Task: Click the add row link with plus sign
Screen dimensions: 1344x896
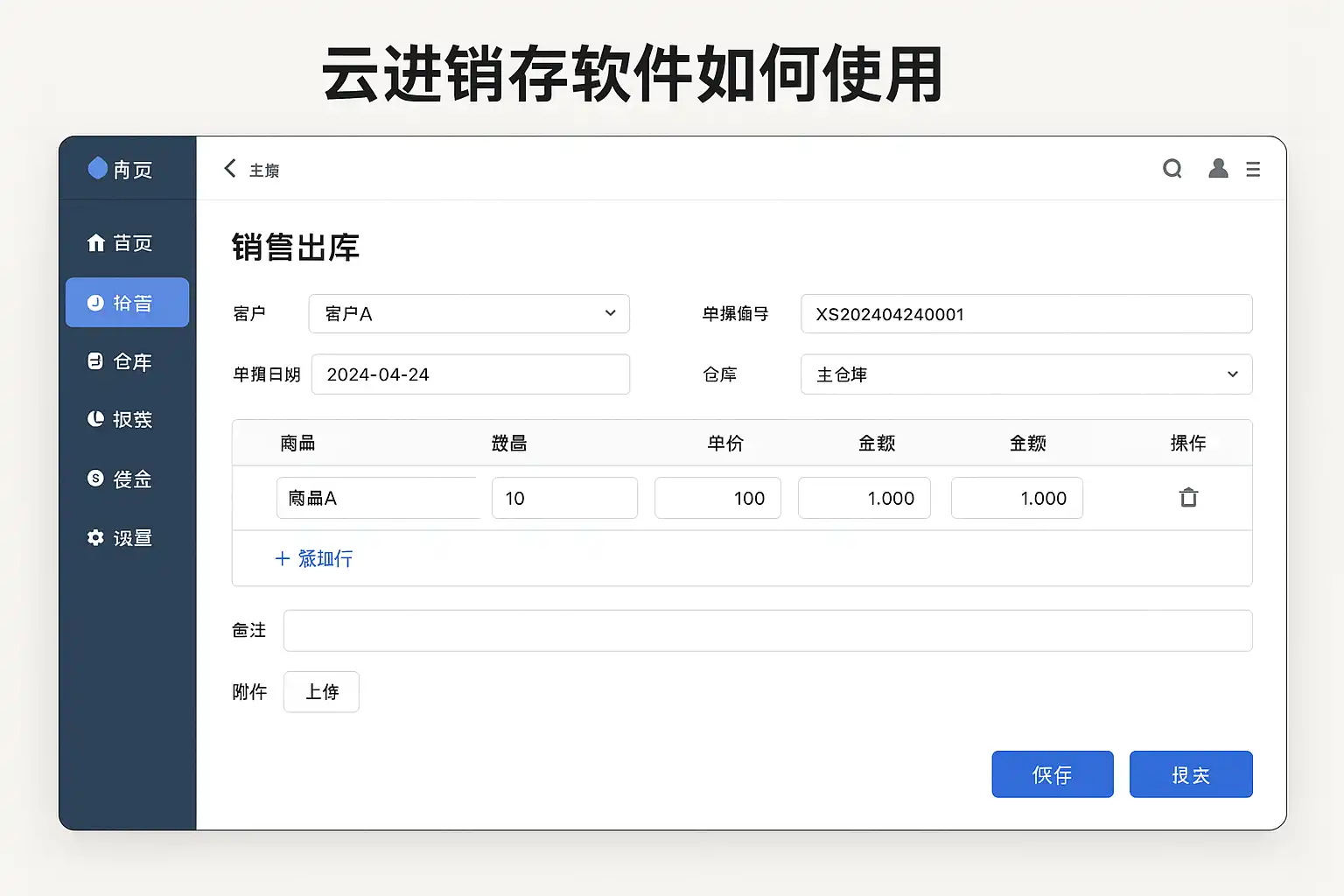Action: click(314, 558)
